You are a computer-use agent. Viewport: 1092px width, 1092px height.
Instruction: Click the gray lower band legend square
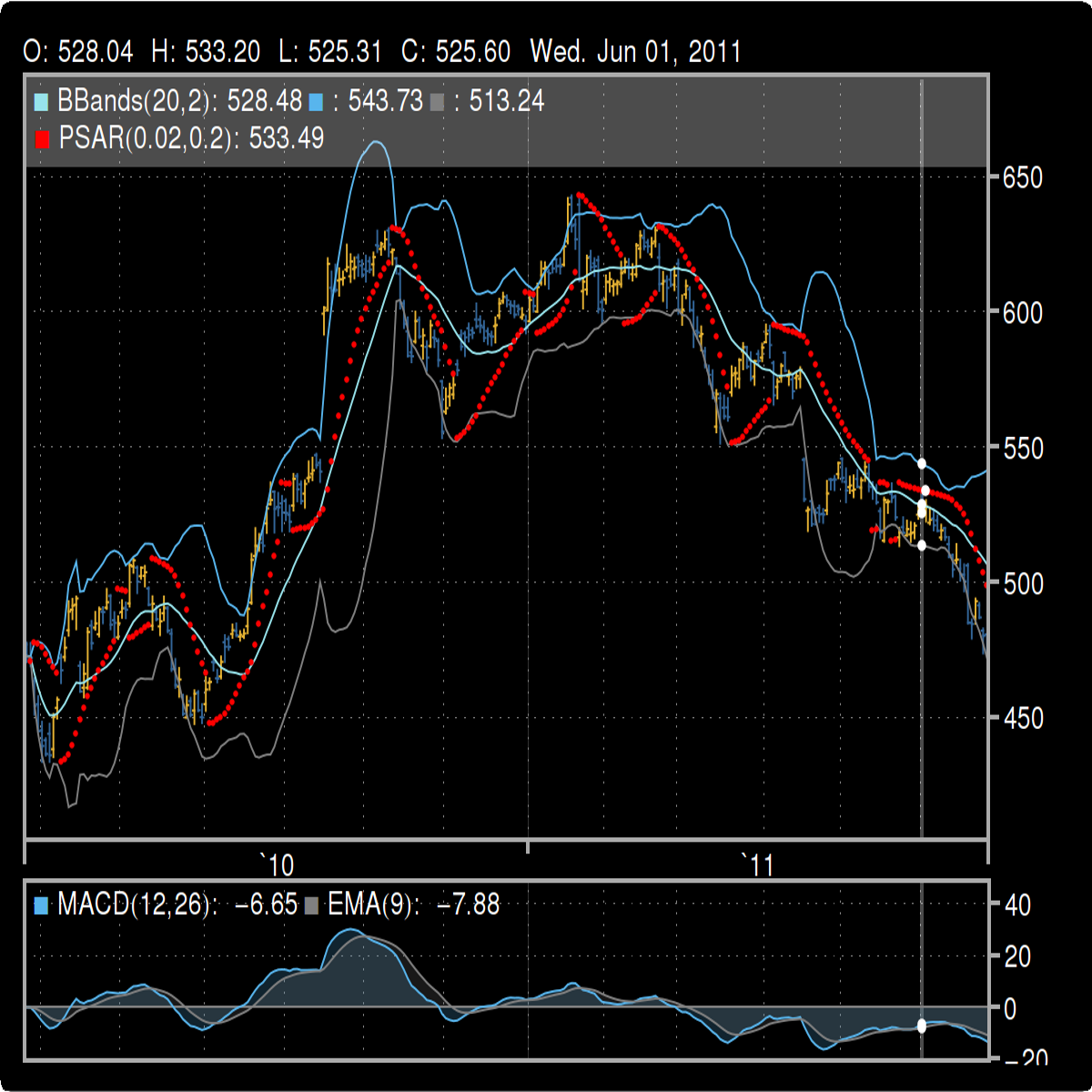[437, 101]
